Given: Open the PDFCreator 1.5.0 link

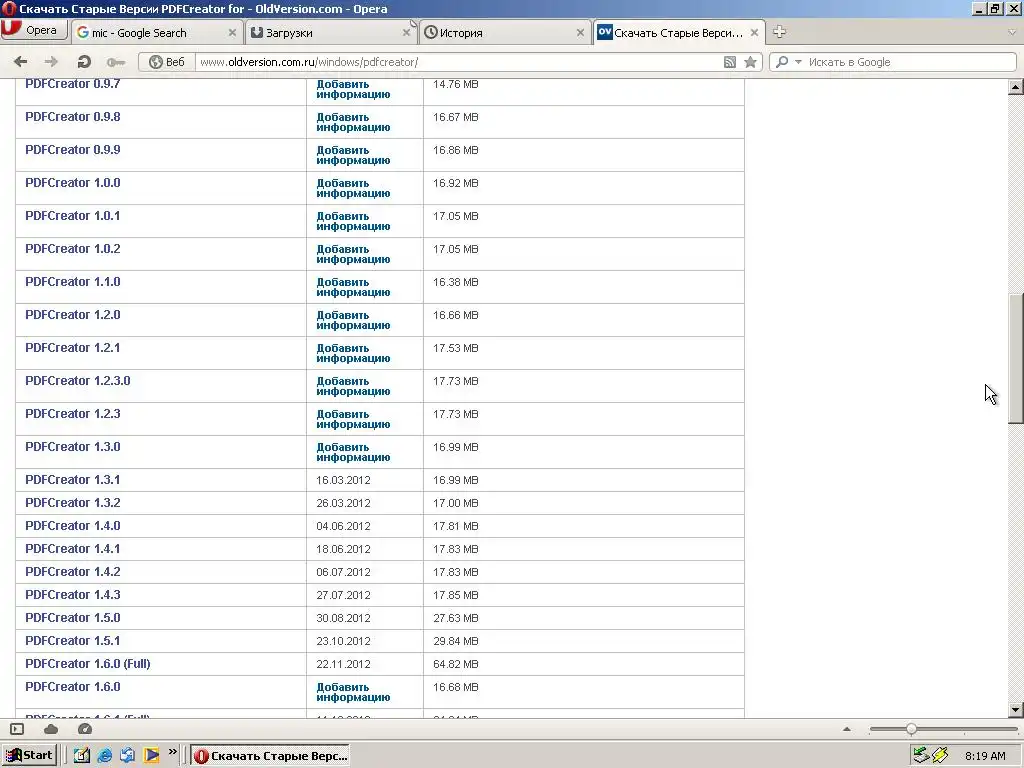Looking at the screenshot, I should [72, 618].
